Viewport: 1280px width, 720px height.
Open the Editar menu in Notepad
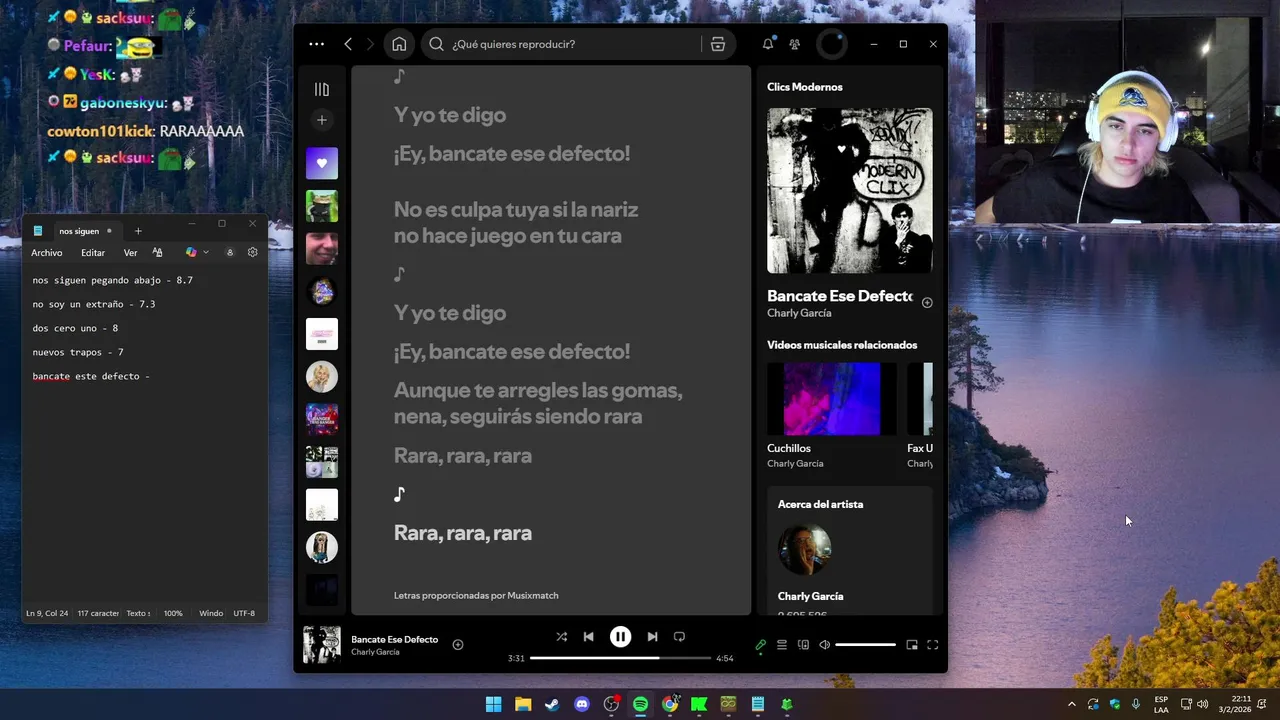pyautogui.click(x=93, y=253)
